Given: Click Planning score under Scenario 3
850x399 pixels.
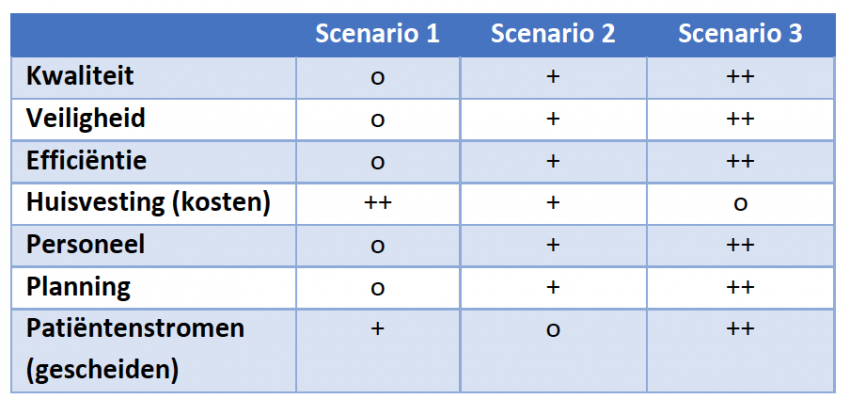Looking at the screenshot, I should pos(740,287).
